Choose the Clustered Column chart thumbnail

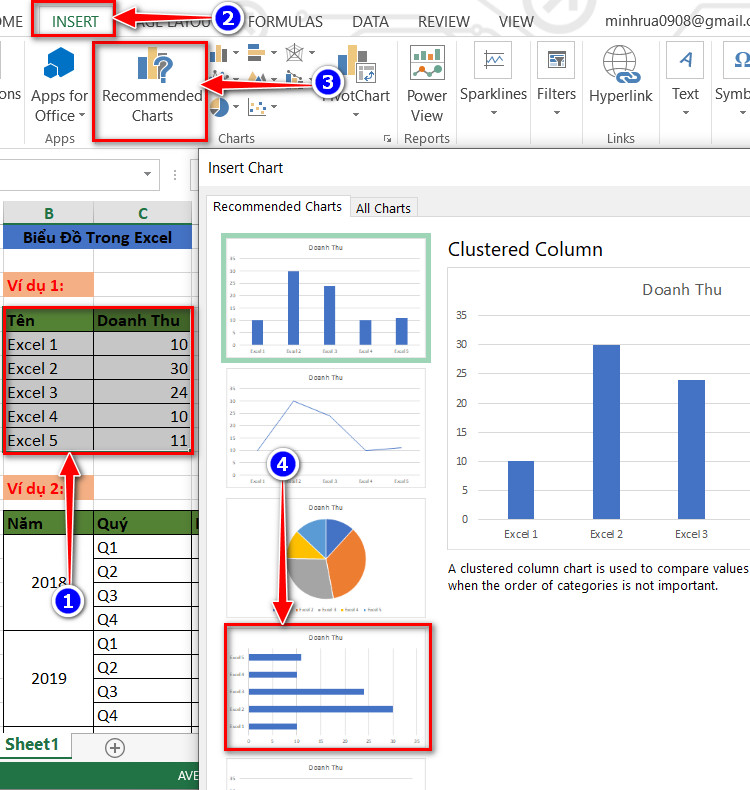(326, 298)
